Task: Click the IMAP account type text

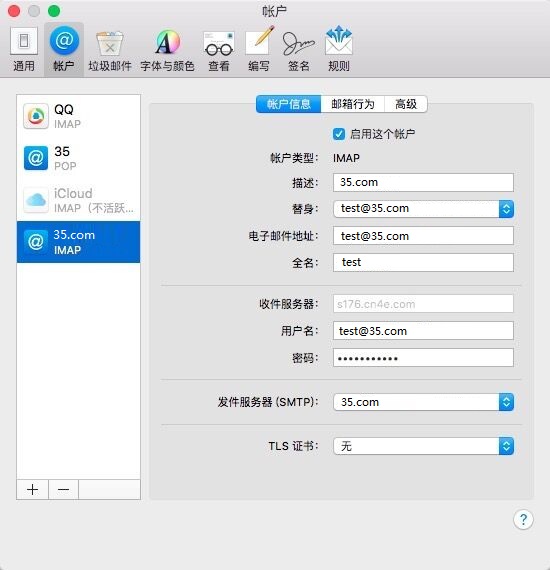Action: click(346, 158)
